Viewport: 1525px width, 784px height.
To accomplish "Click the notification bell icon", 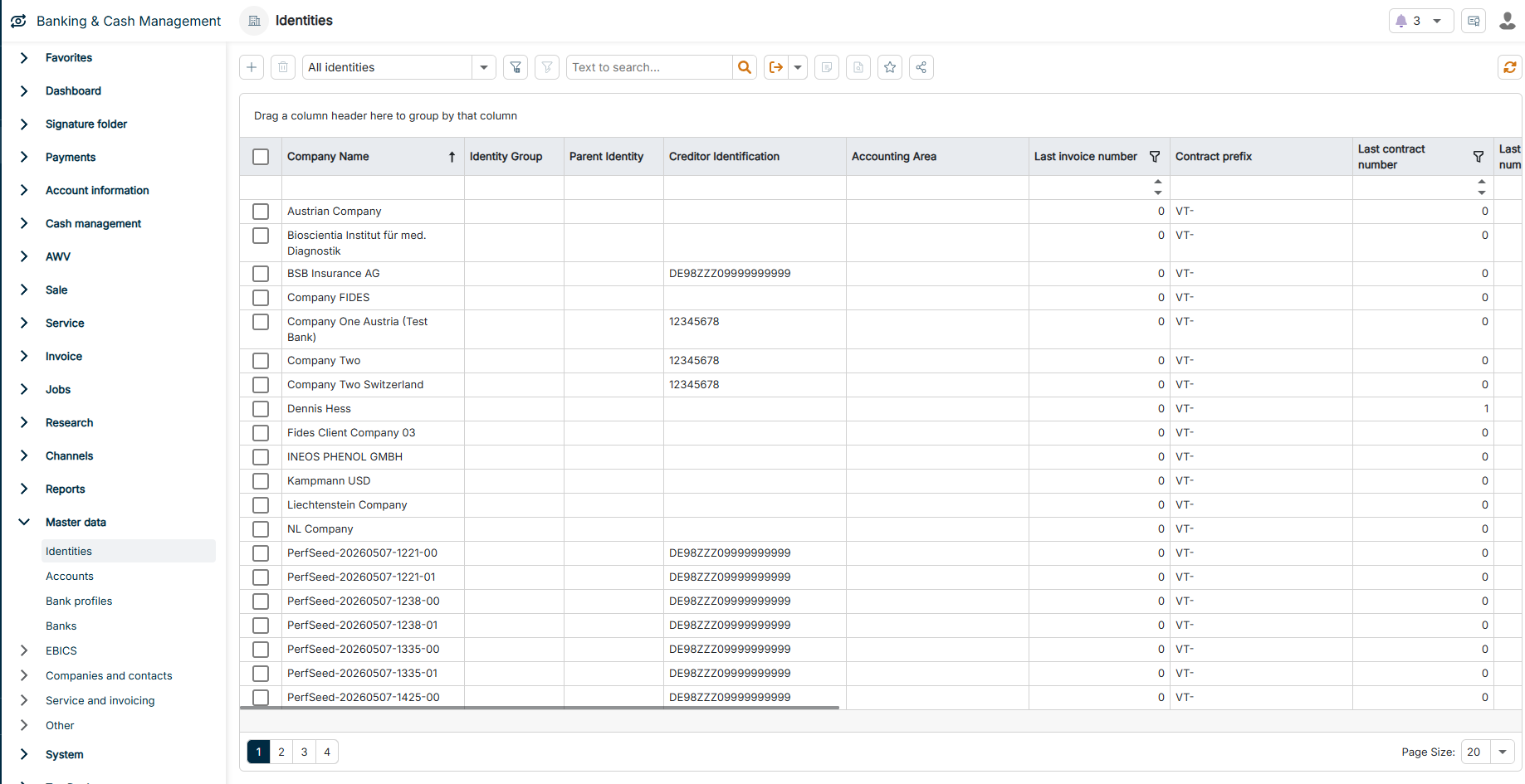I will click(1401, 21).
